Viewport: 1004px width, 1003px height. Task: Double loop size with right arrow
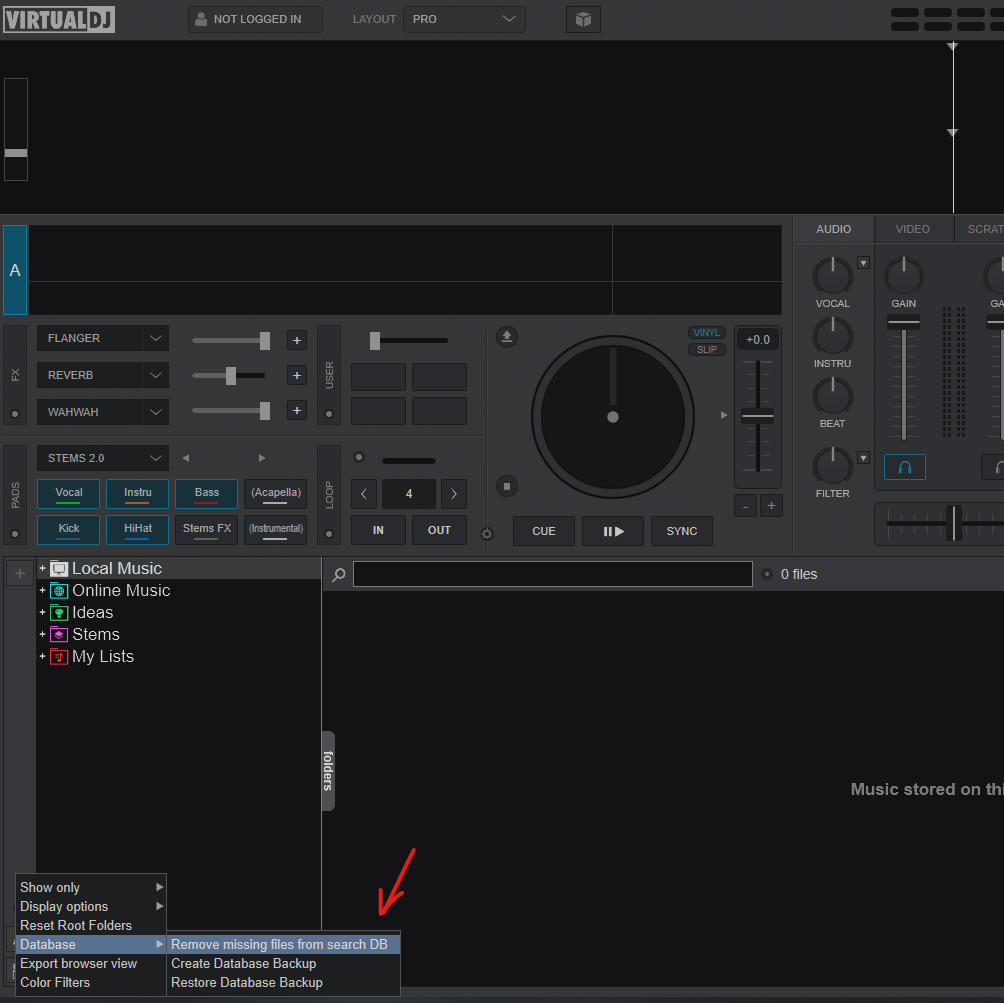(454, 494)
